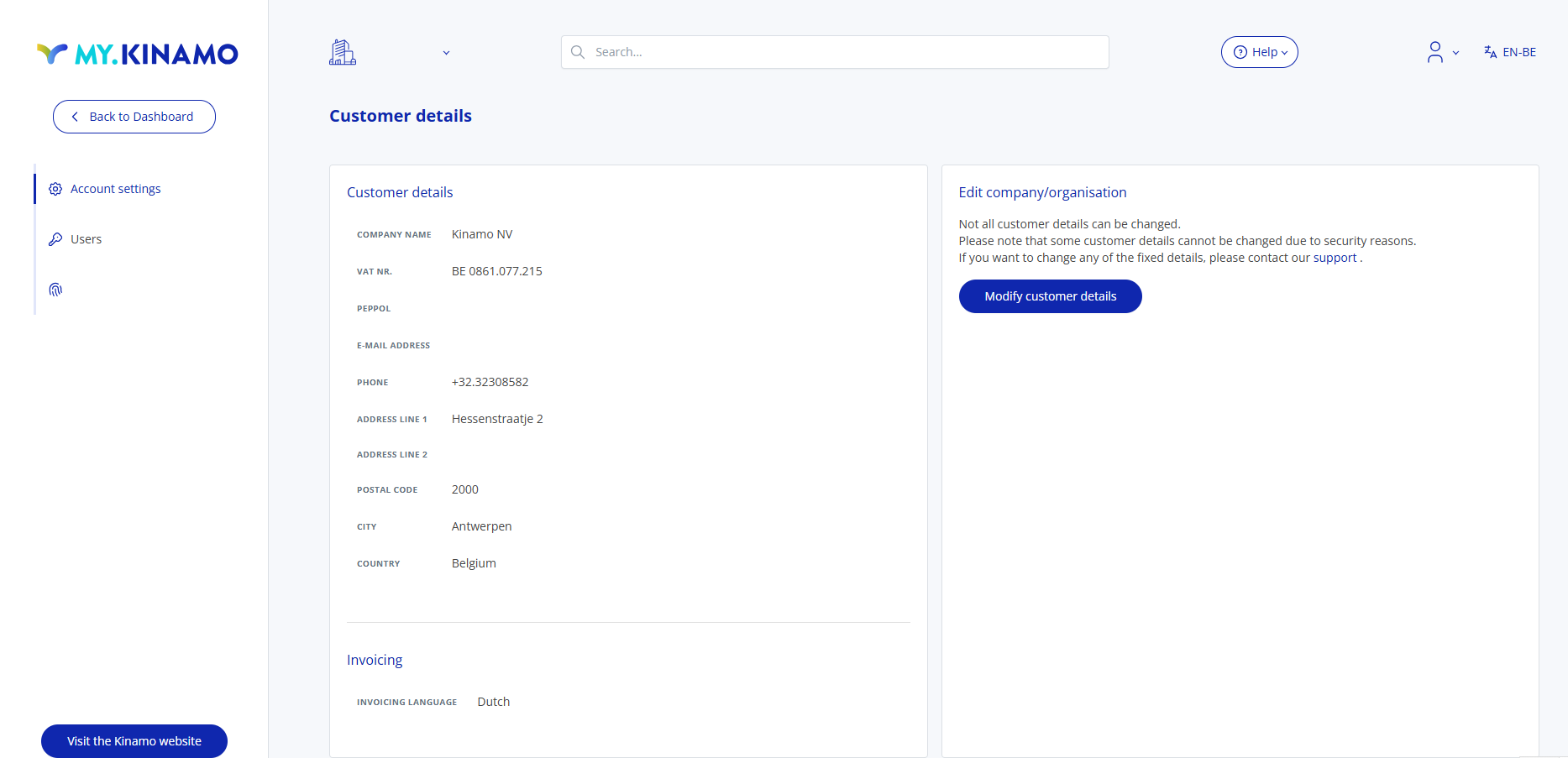
Task: Select VAT number BE 0861.077.215
Action: (497, 271)
